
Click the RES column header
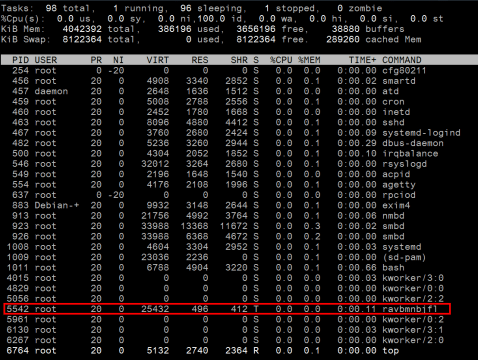[x=200, y=60]
